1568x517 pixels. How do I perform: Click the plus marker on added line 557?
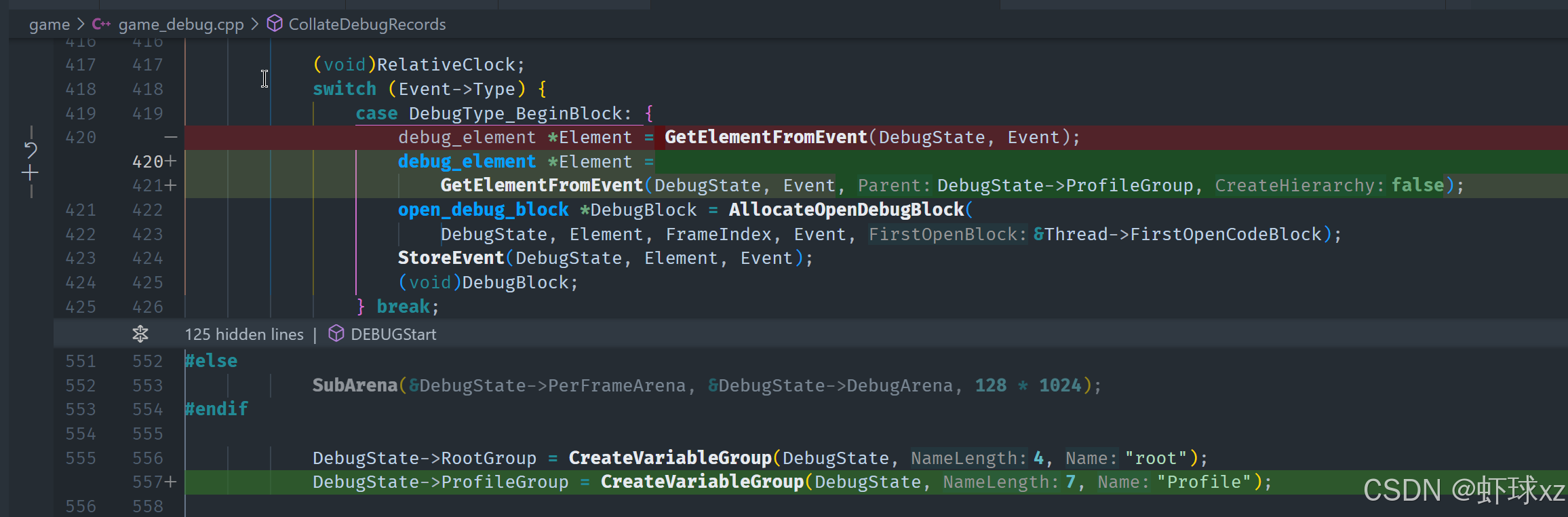click(171, 482)
